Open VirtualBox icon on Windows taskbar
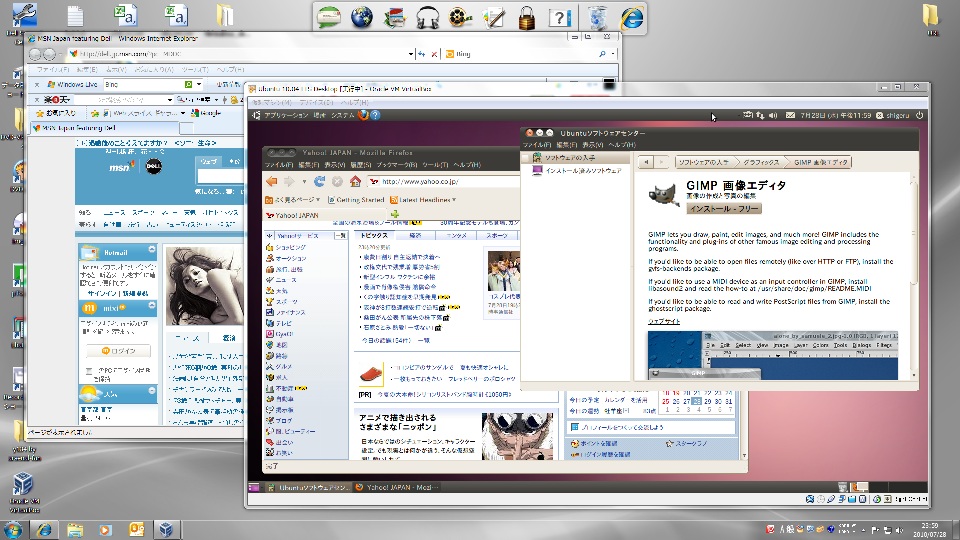This screenshot has height=540, width=960. [166, 530]
